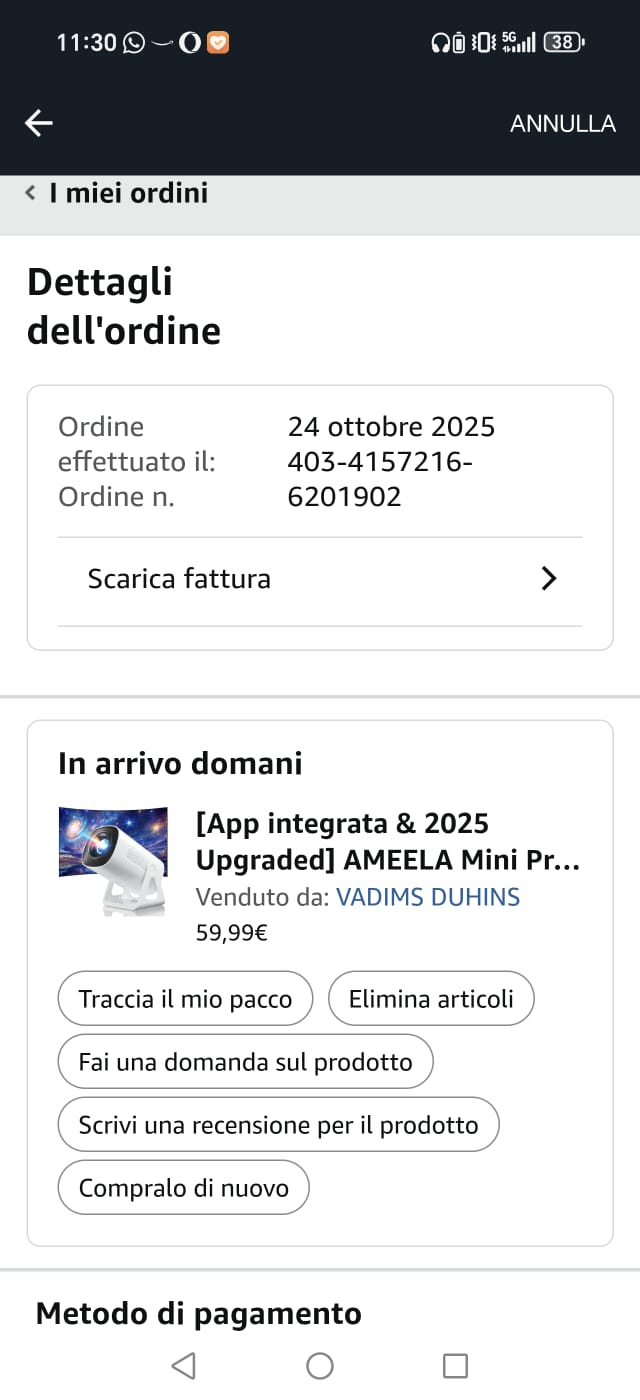Open AMEELA Mini projector product title
The image size is (640, 1400).
click(388, 842)
